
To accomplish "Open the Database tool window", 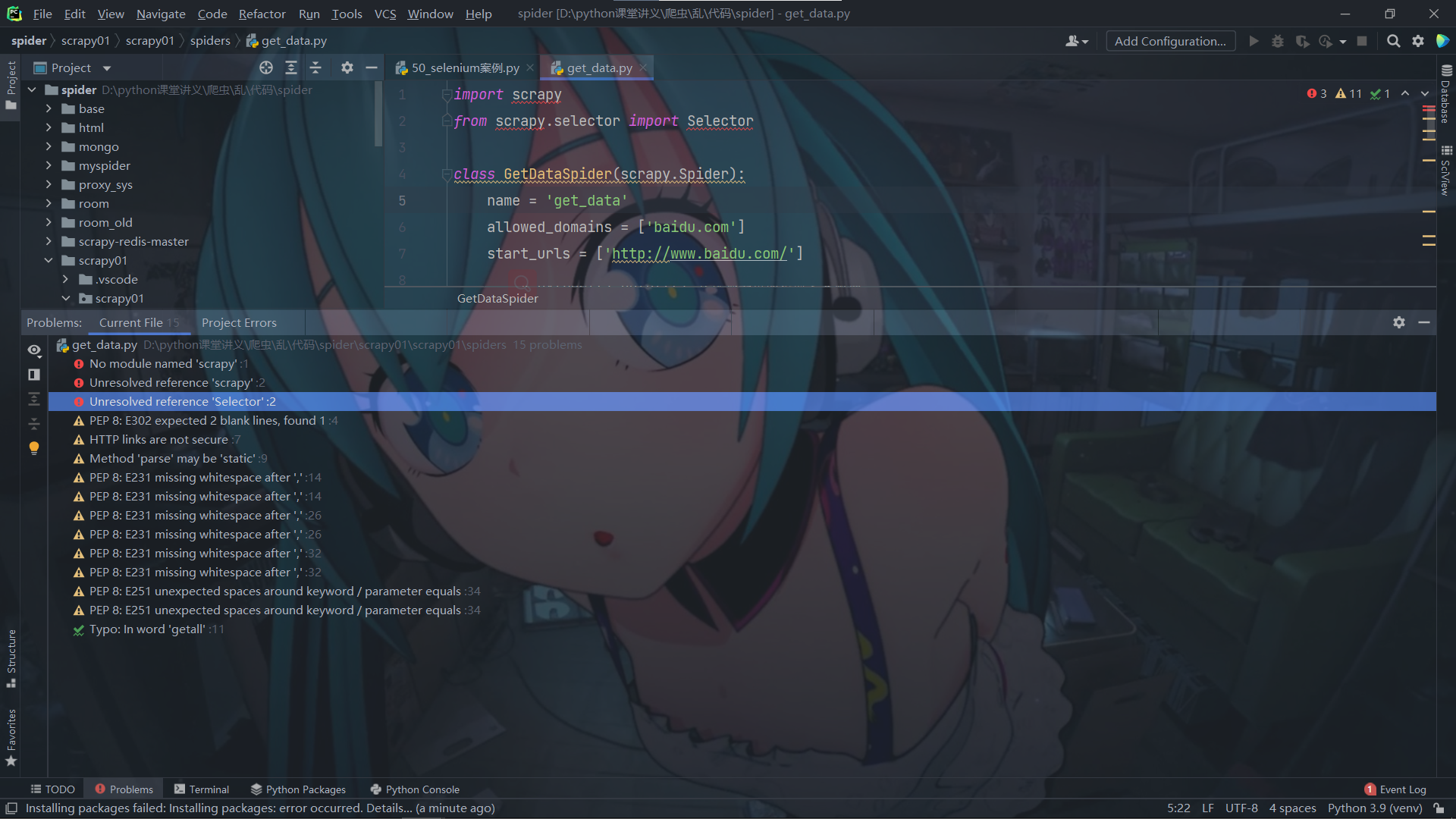I will [1445, 94].
